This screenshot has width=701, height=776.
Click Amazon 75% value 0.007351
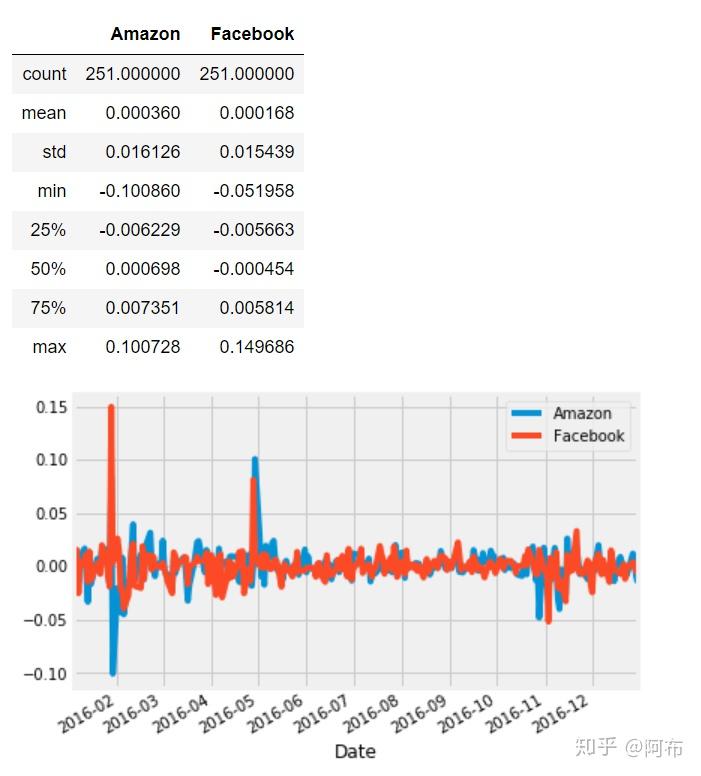(x=143, y=308)
